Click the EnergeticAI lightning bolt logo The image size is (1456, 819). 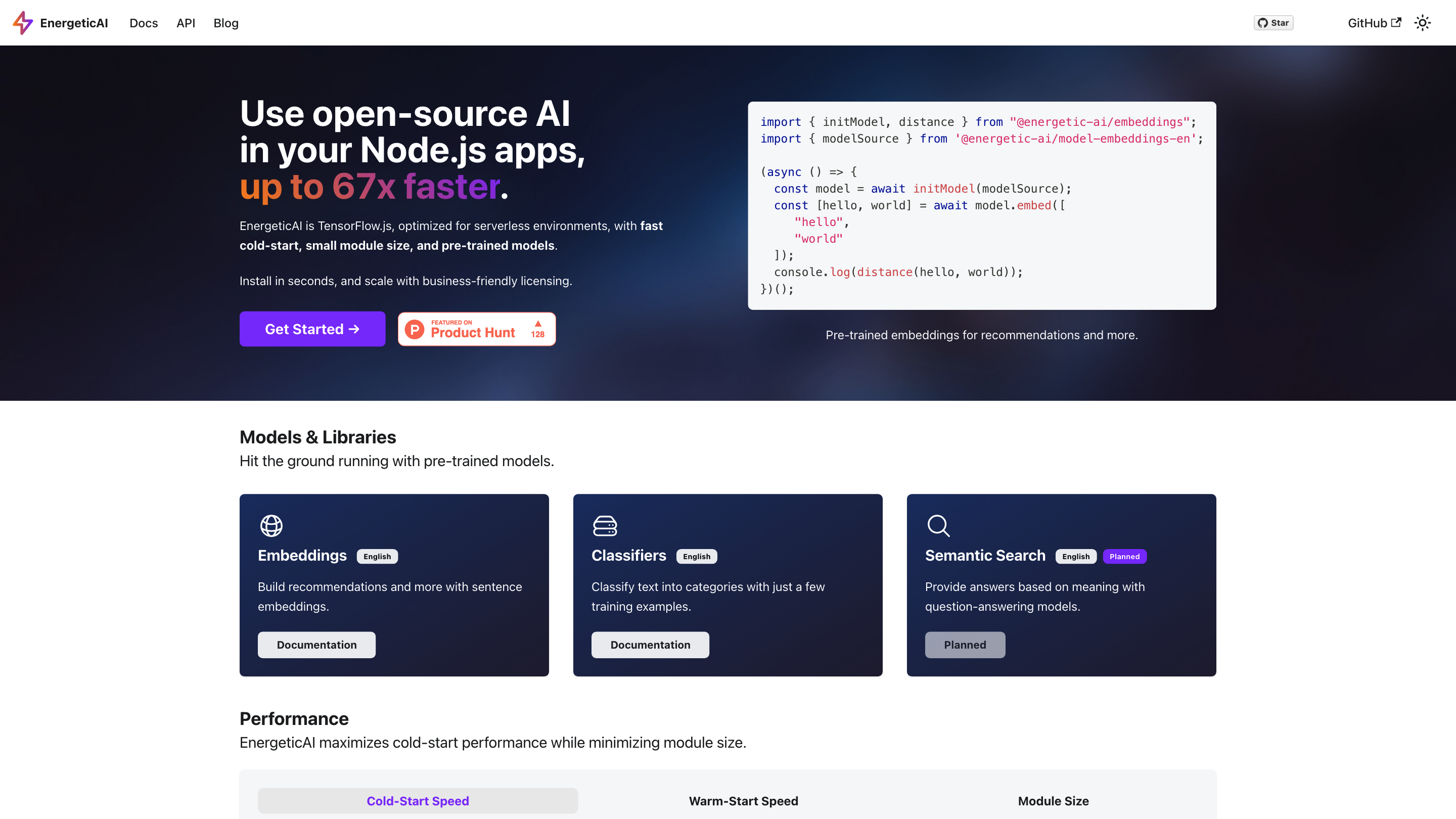pyautogui.click(x=23, y=23)
